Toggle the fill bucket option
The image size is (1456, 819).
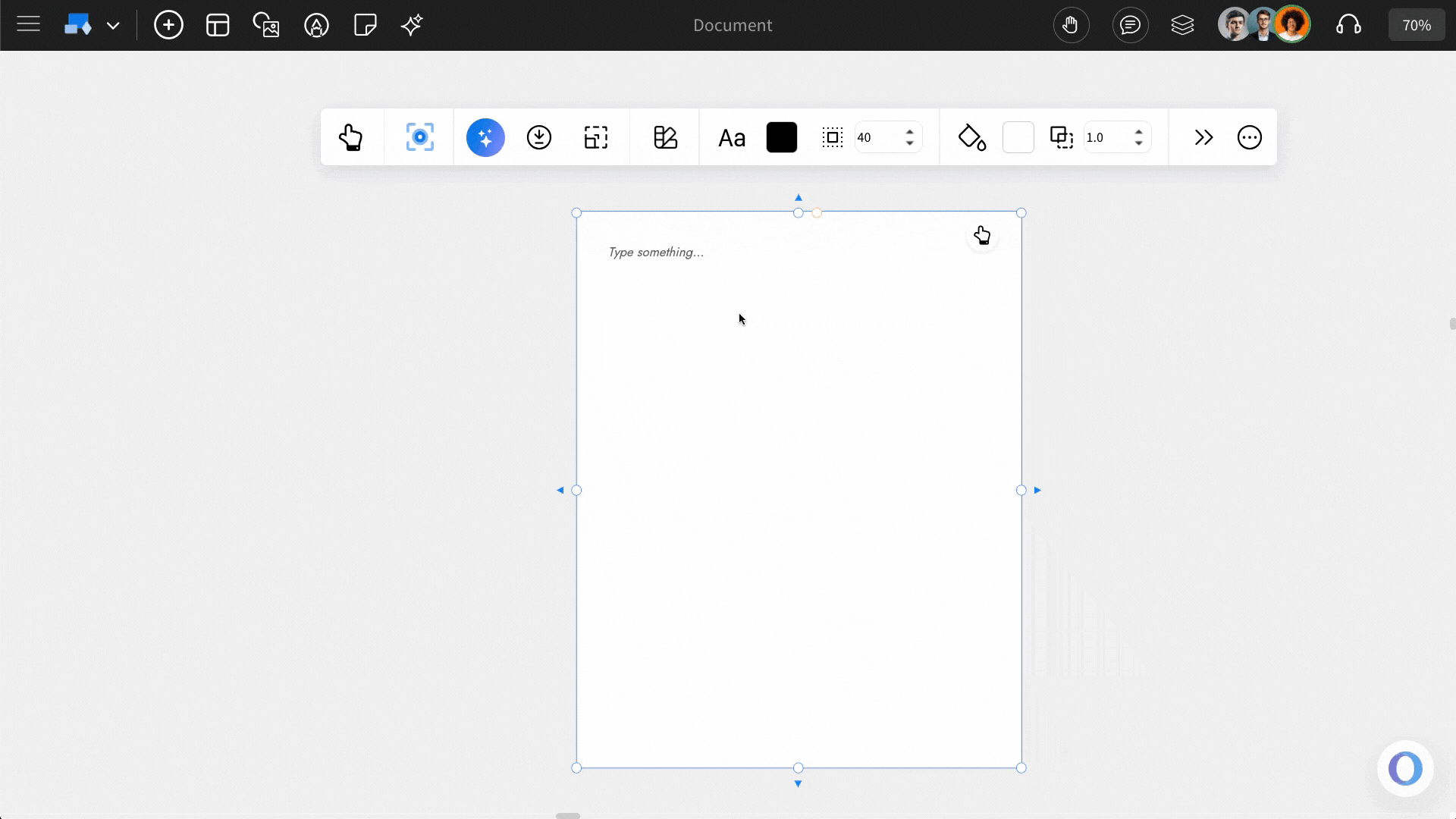972,137
